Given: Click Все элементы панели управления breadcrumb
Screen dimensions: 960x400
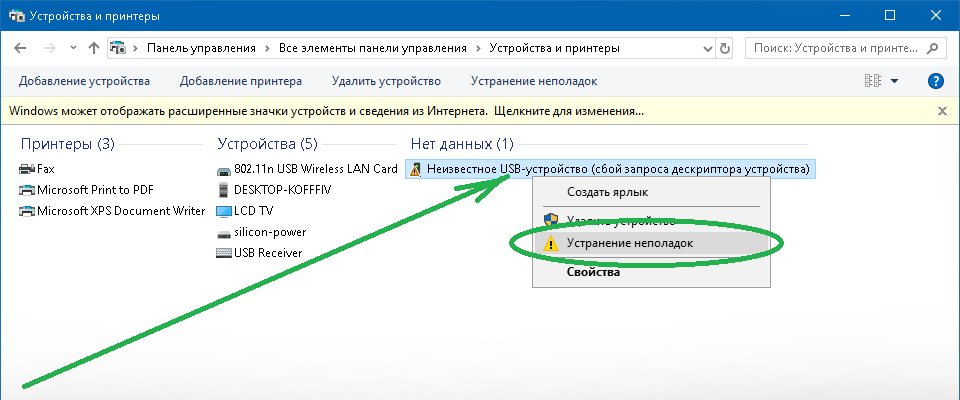Looking at the screenshot, I should 372,48.
